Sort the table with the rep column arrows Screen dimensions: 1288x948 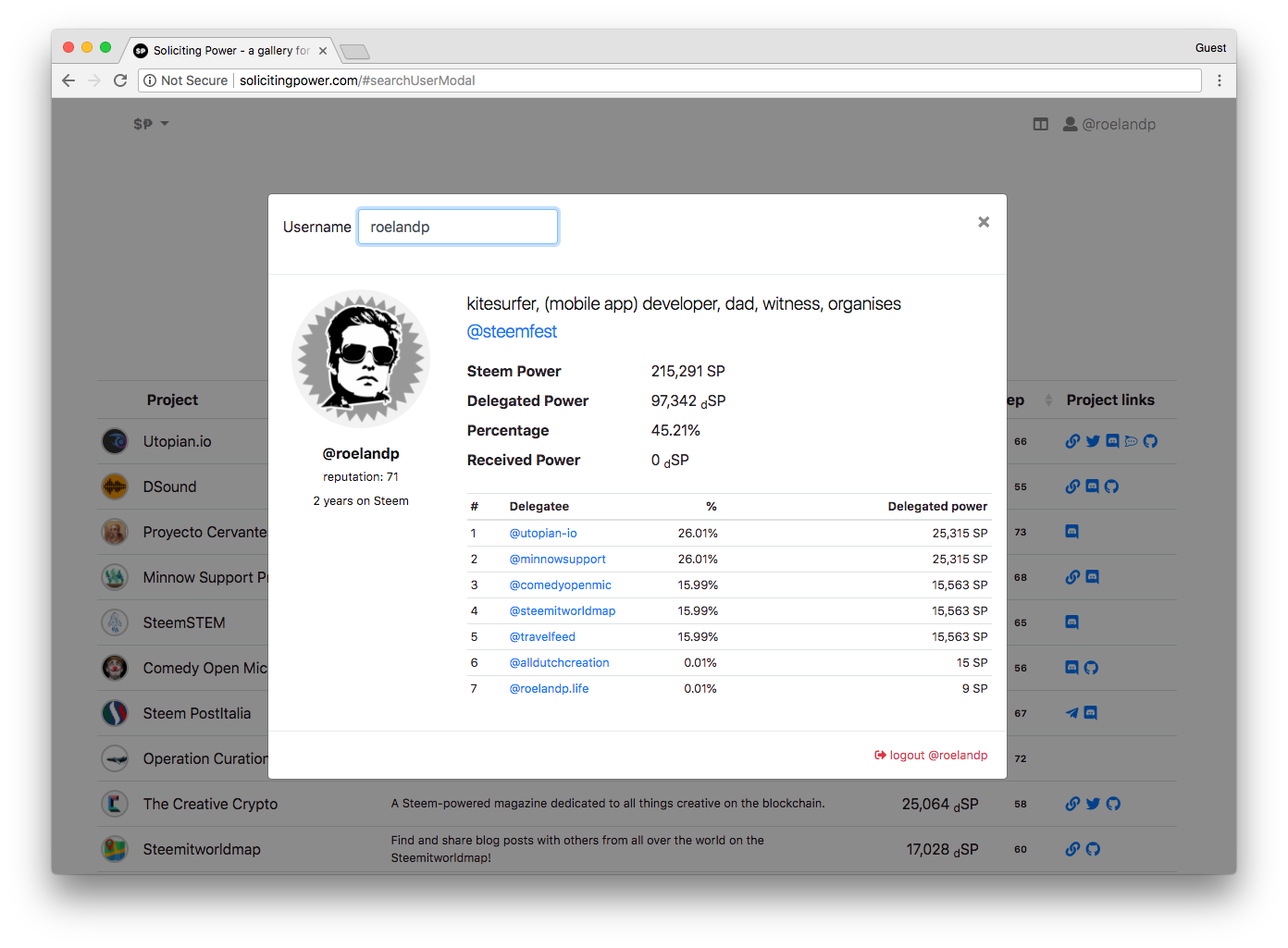pos(1048,400)
